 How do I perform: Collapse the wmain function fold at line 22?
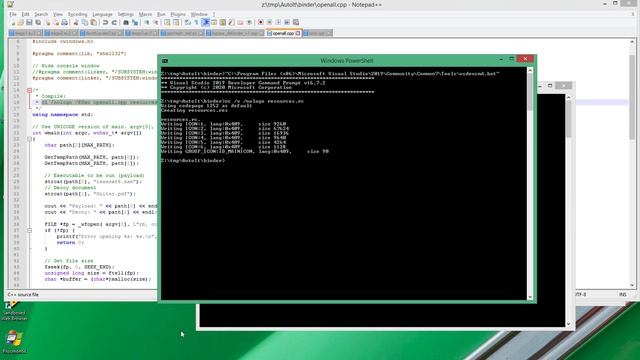[x=29, y=139]
